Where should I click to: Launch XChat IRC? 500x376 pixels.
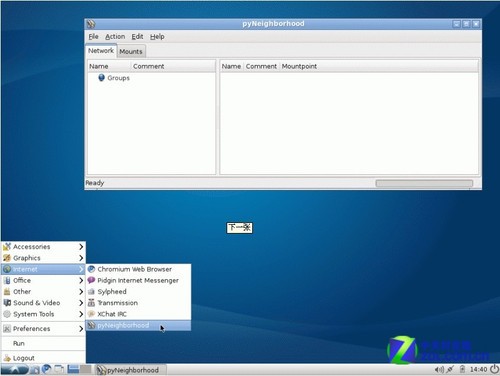[x=138, y=314]
